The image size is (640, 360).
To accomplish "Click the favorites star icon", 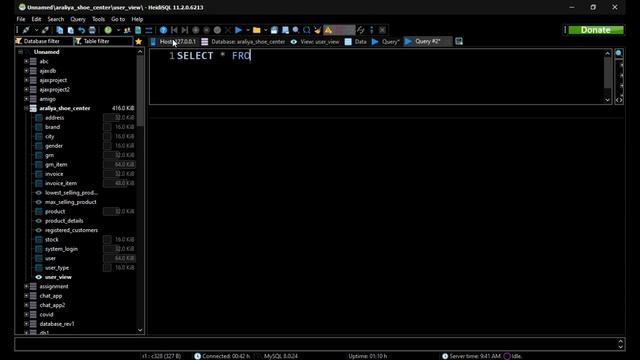I will 138,42.
